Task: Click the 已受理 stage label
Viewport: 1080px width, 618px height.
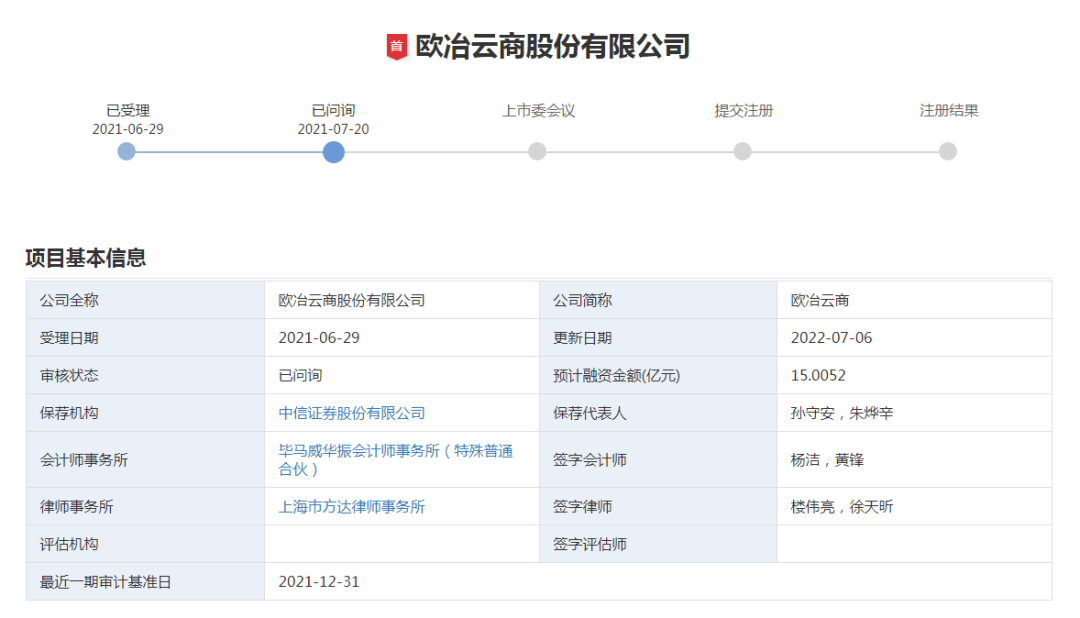Action: (128, 110)
